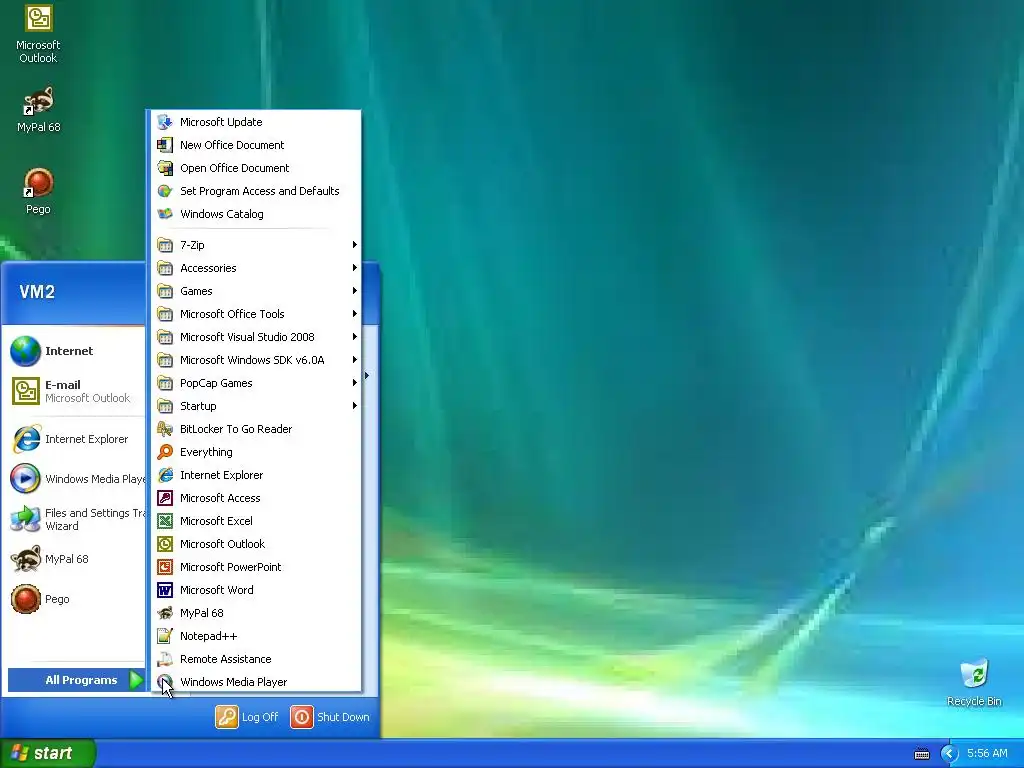Click the Start button on taskbar

tap(48, 754)
